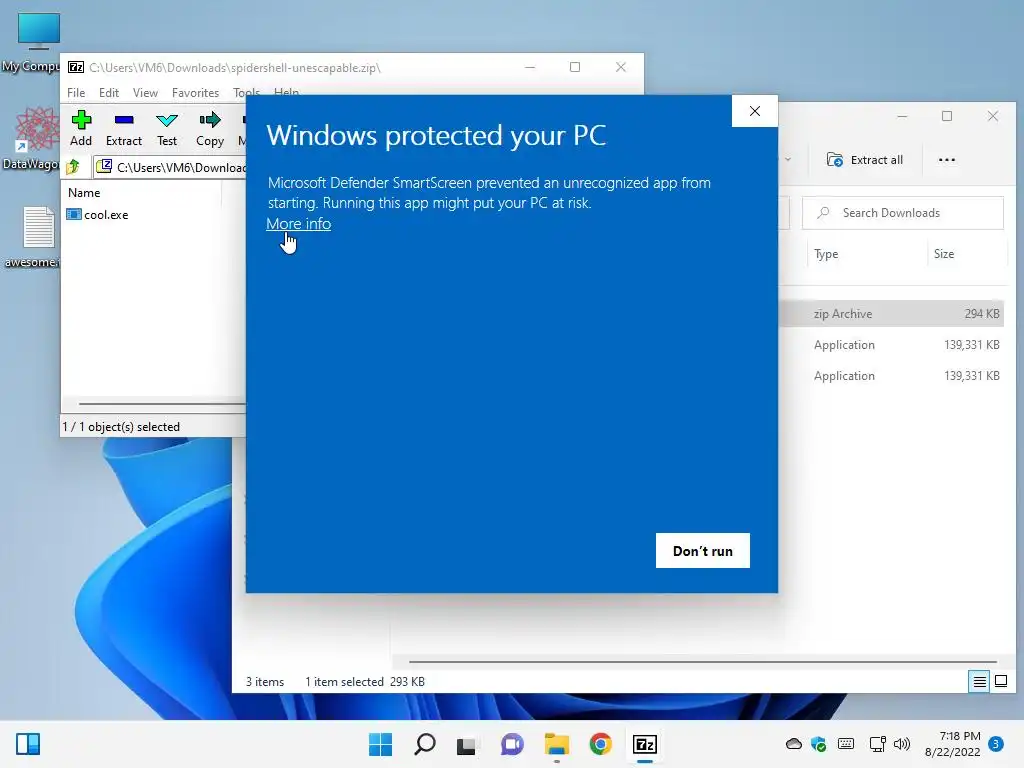Select the second Application row in File Explorer
This screenshot has height=768, width=1024.
893,376
